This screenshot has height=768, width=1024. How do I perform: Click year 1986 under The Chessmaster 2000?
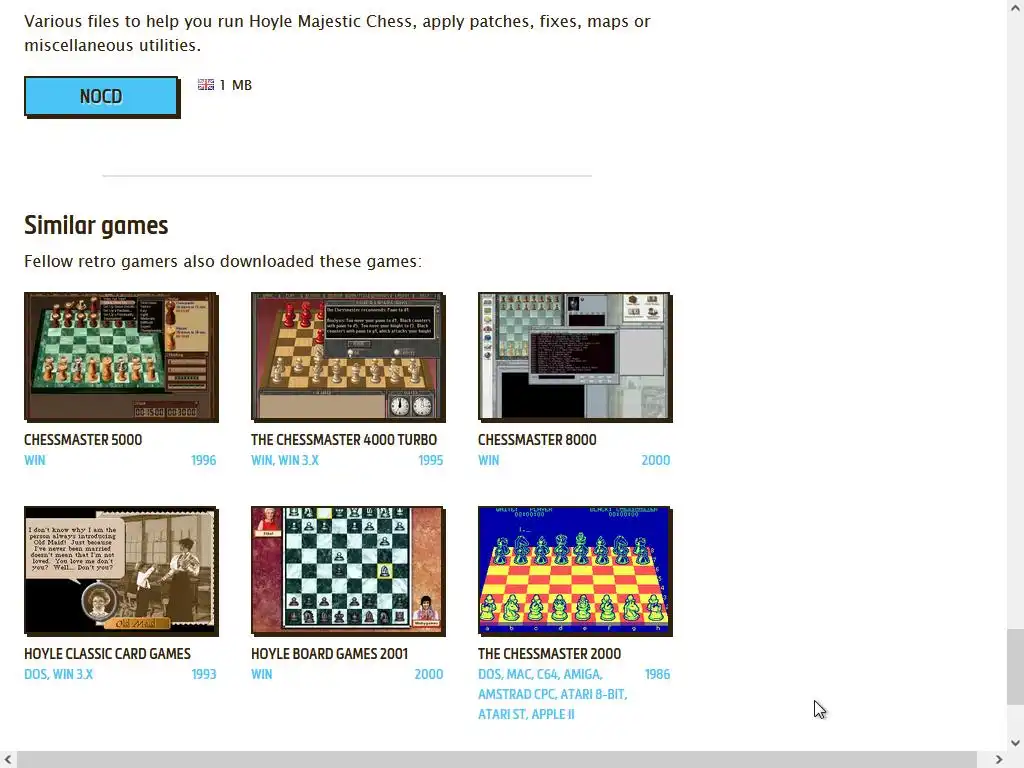pos(657,674)
